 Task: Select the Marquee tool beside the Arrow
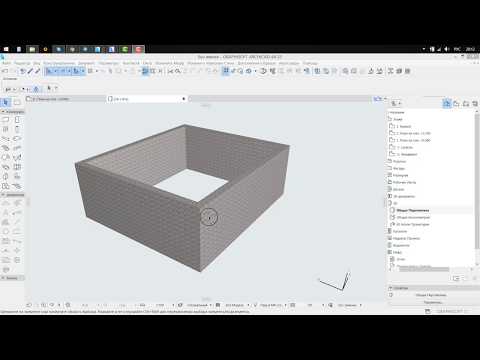click(x=17, y=102)
